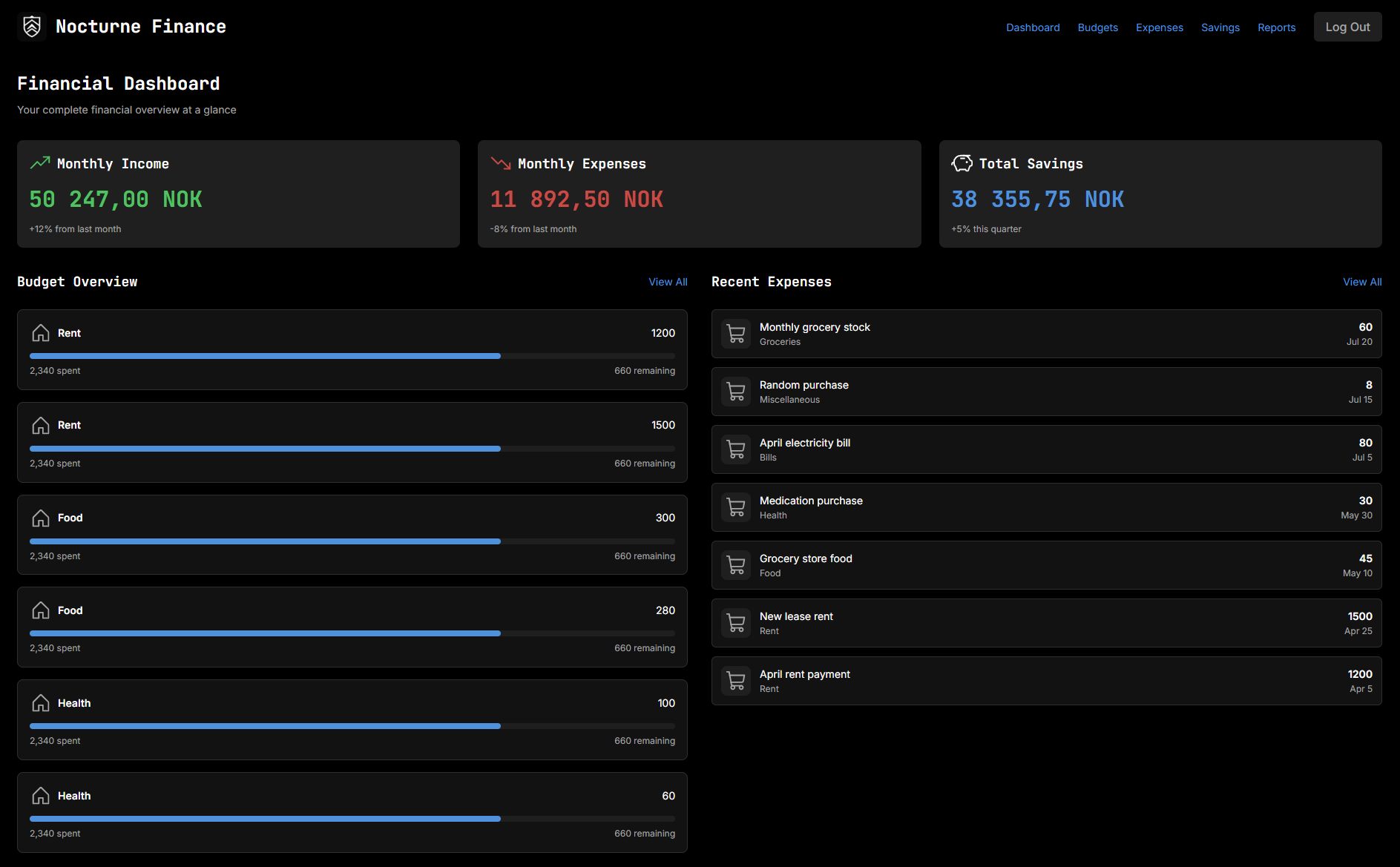The height and width of the screenshot is (867, 1400).
Task: Click the progress bar of the 300 Food budget
Action: click(352, 541)
